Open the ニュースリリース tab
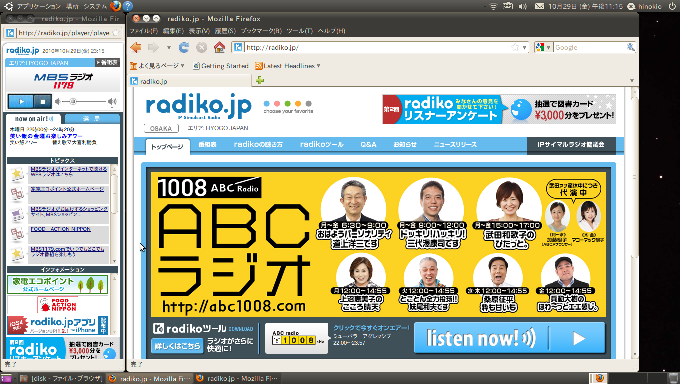 tap(455, 144)
